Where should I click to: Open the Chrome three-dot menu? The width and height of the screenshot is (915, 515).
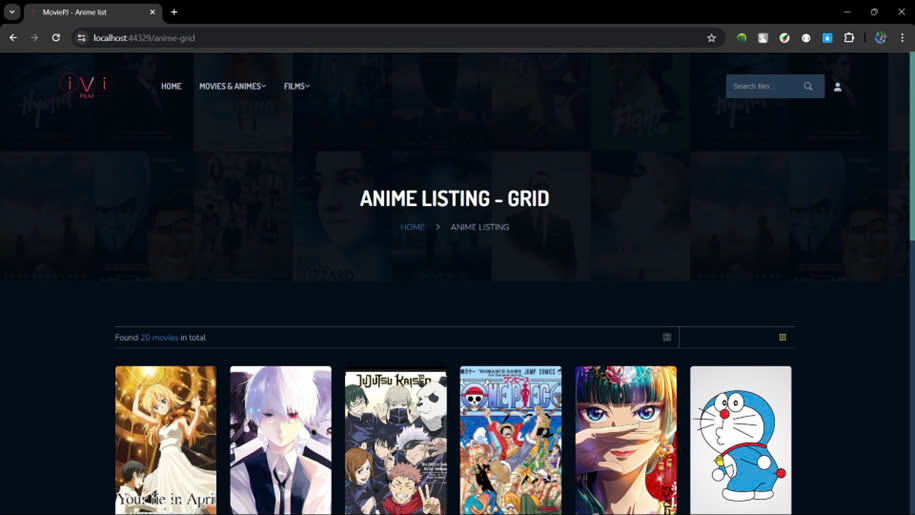[x=902, y=38]
